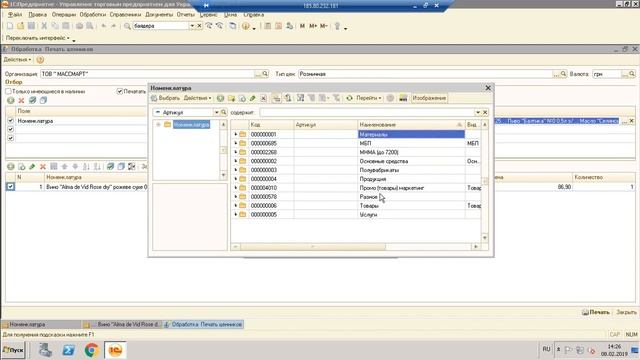The height and width of the screenshot is (360, 640).
Task: Click green refresh icon in Номенклатура dialog
Action: tap(349, 98)
